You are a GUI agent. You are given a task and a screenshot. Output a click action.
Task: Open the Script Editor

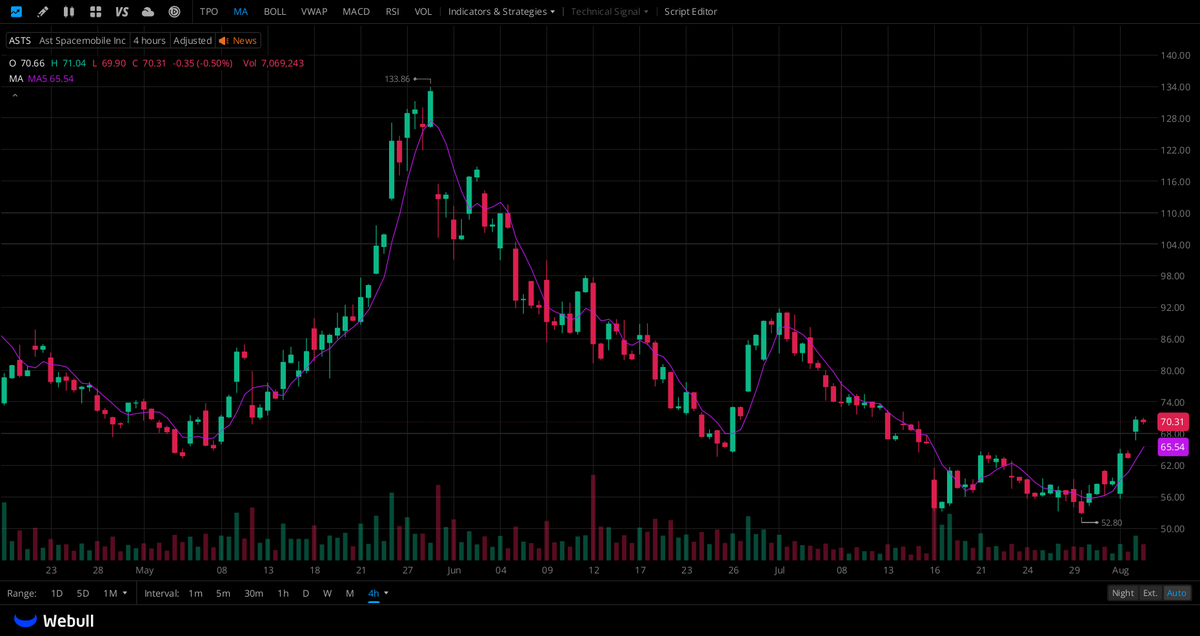691,12
